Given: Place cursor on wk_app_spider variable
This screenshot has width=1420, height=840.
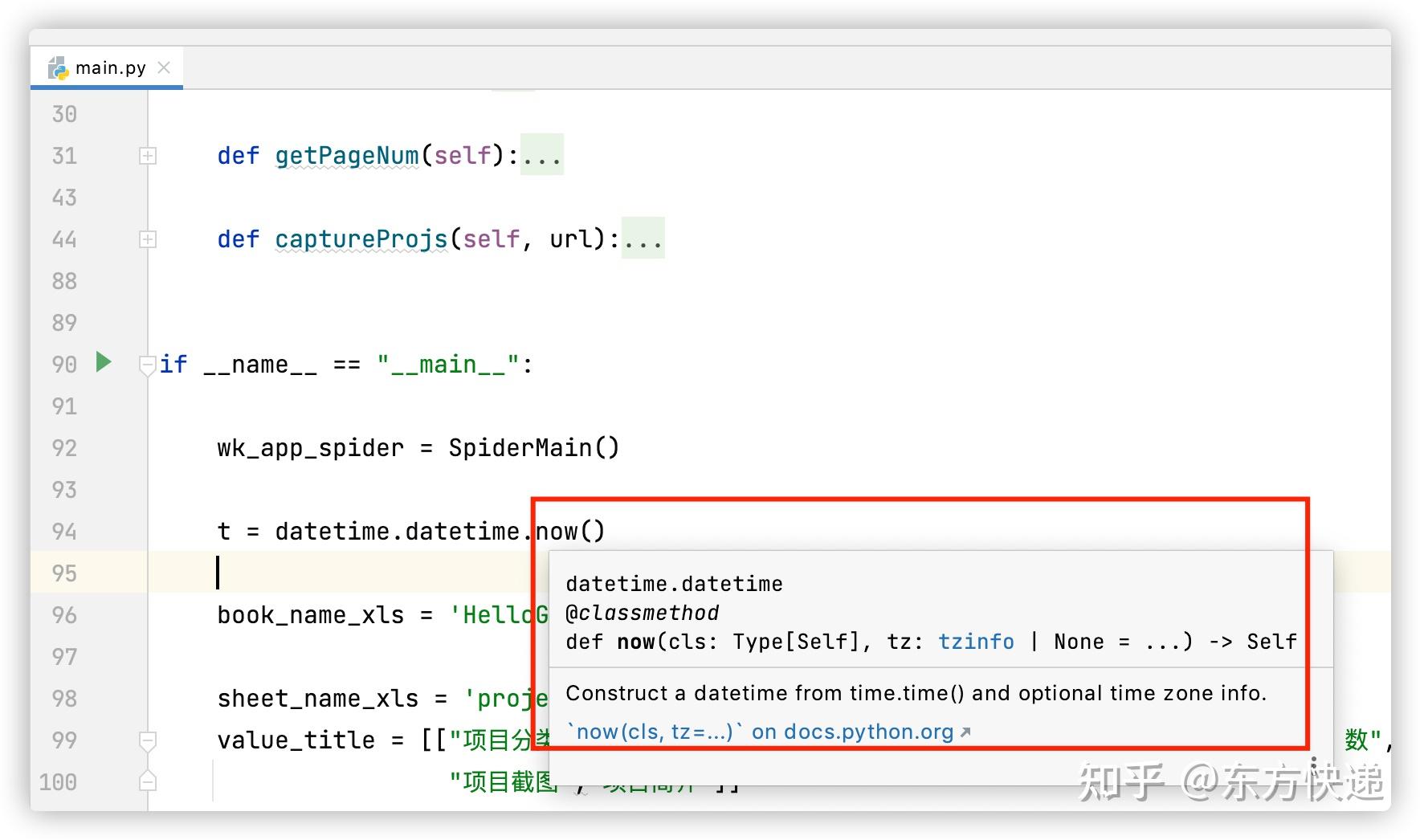Looking at the screenshot, I should pyautogui.click(x=311, y=448).
